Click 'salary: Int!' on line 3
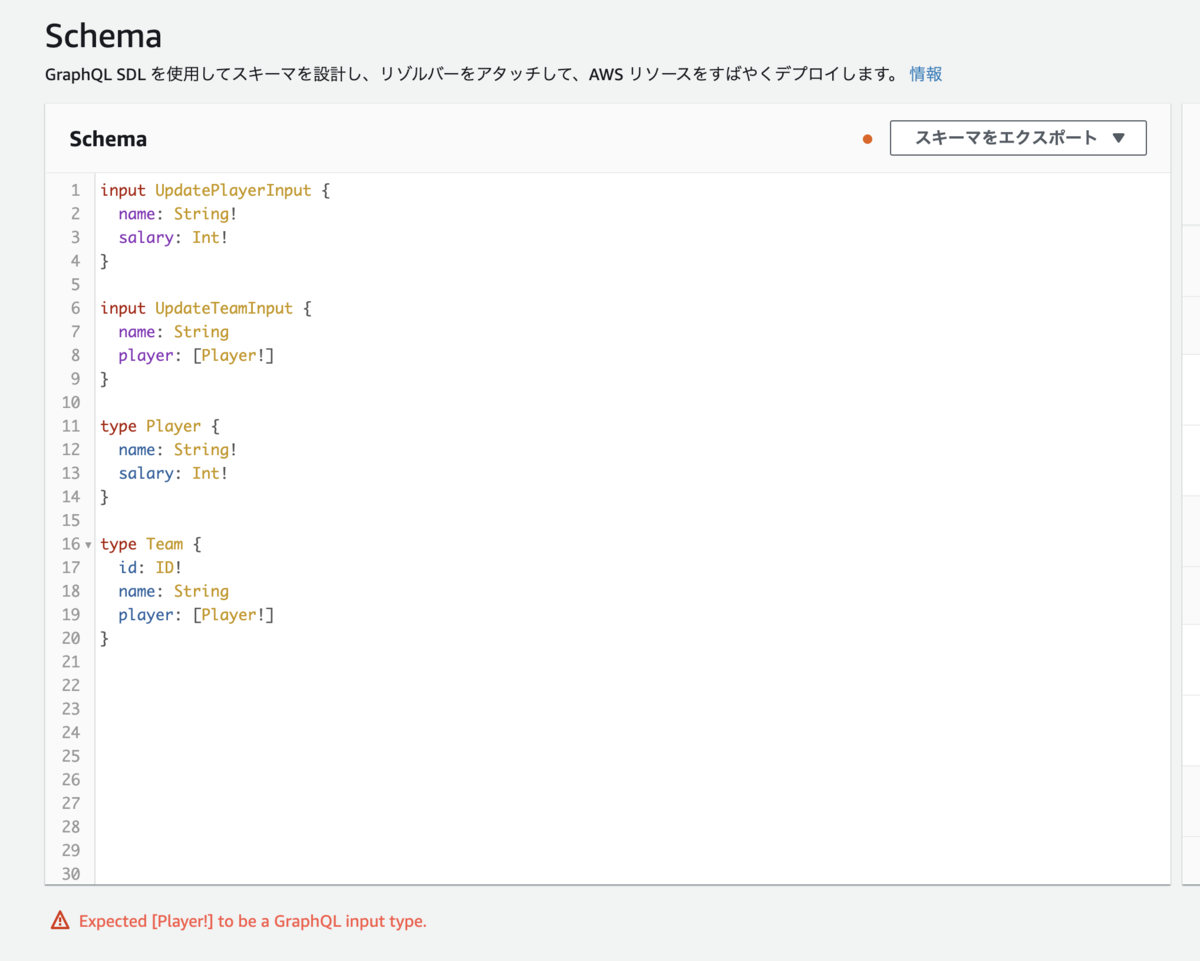Screen dimensions: 1200x961 point(173,237)
